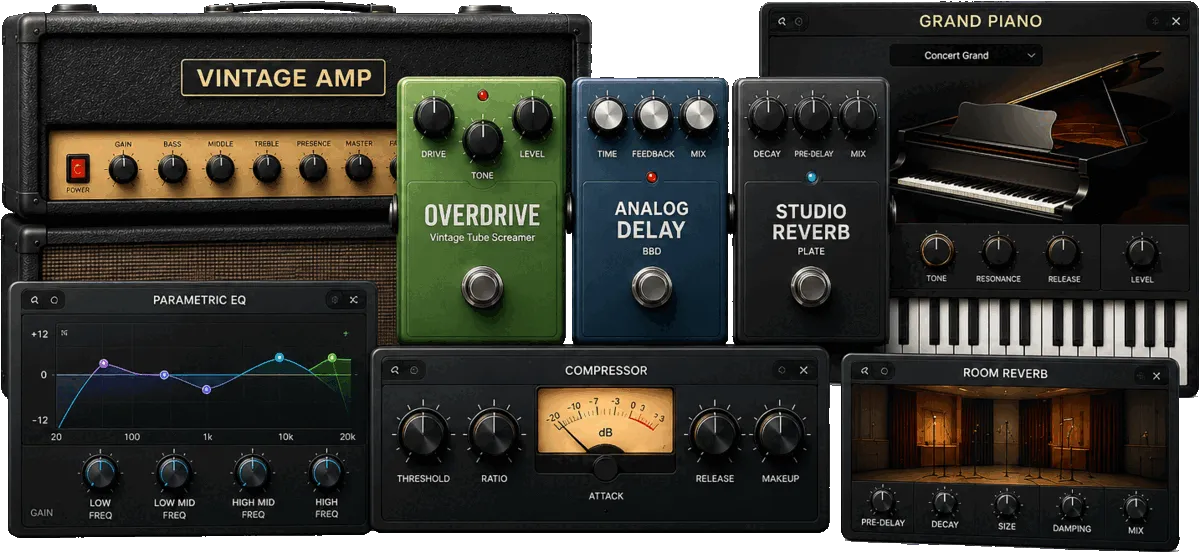This screenshot has width=1200, height=553.
Task: Open the Concert Grand preset dropdown
Action: point(965,56)
